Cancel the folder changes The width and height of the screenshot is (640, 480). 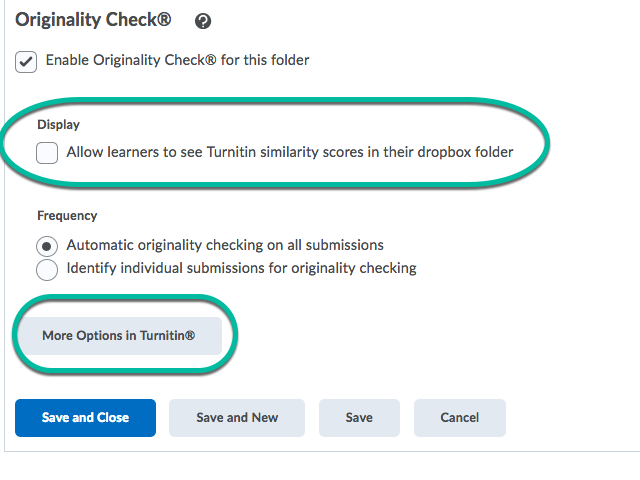click(x=460, y=418)
